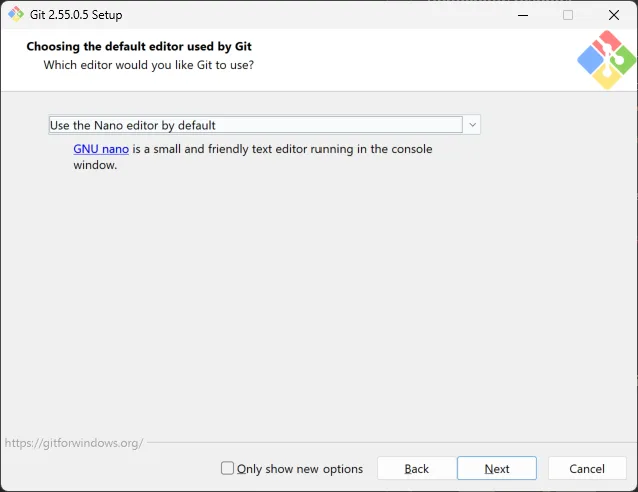
Task: Click the heading 'Choosing the default editor used by Git'
Action: pos(139,46)
